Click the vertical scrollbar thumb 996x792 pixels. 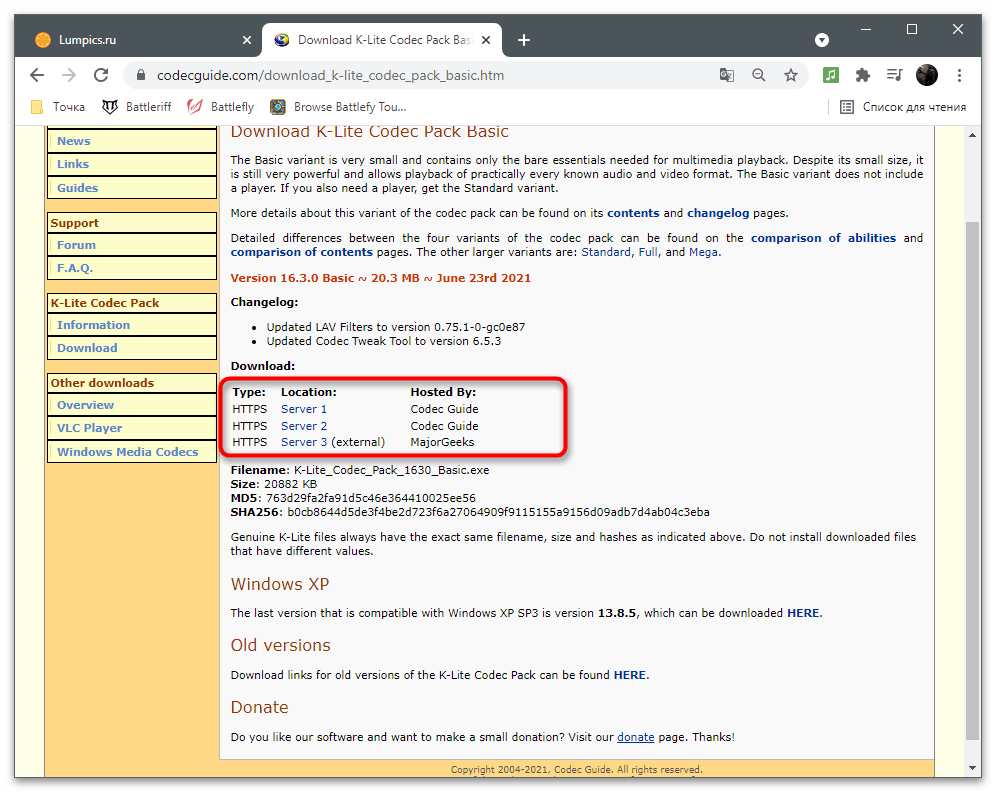(x=972, y=481)
